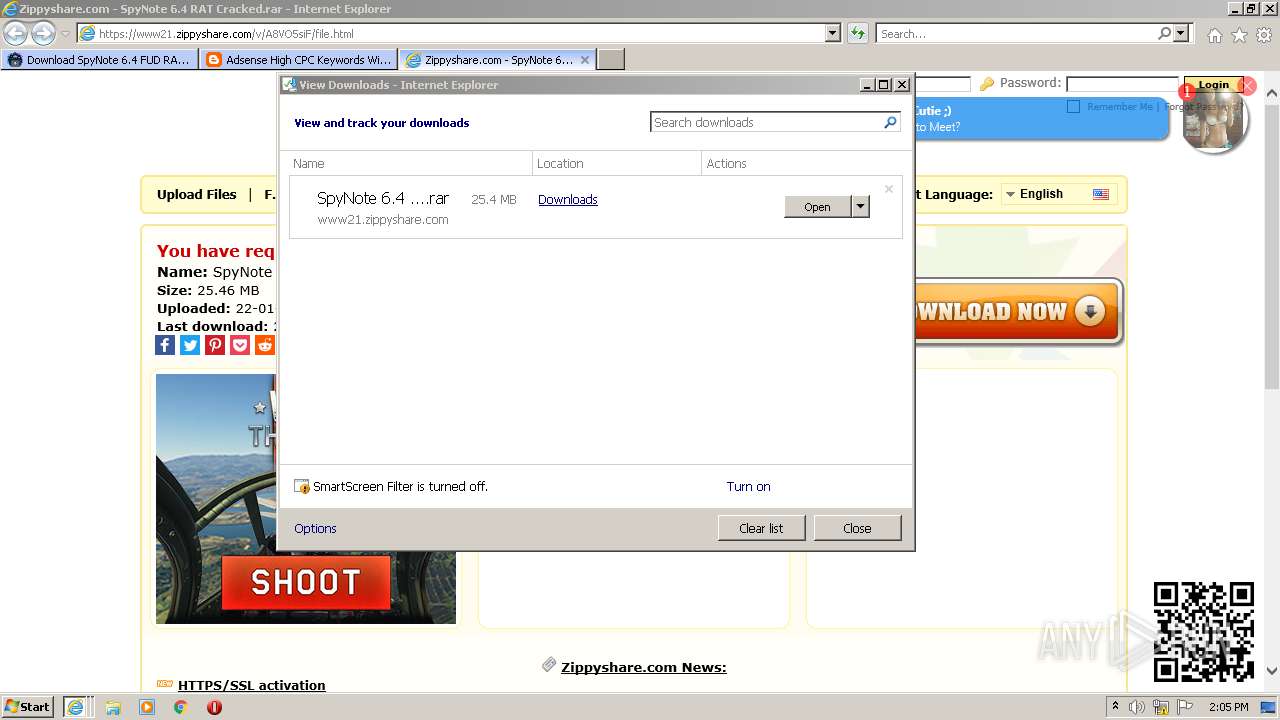The width and height of the screenshot is (1280, 720).
Task: Click into the browser Search field
Action: tap(1016, 33)
